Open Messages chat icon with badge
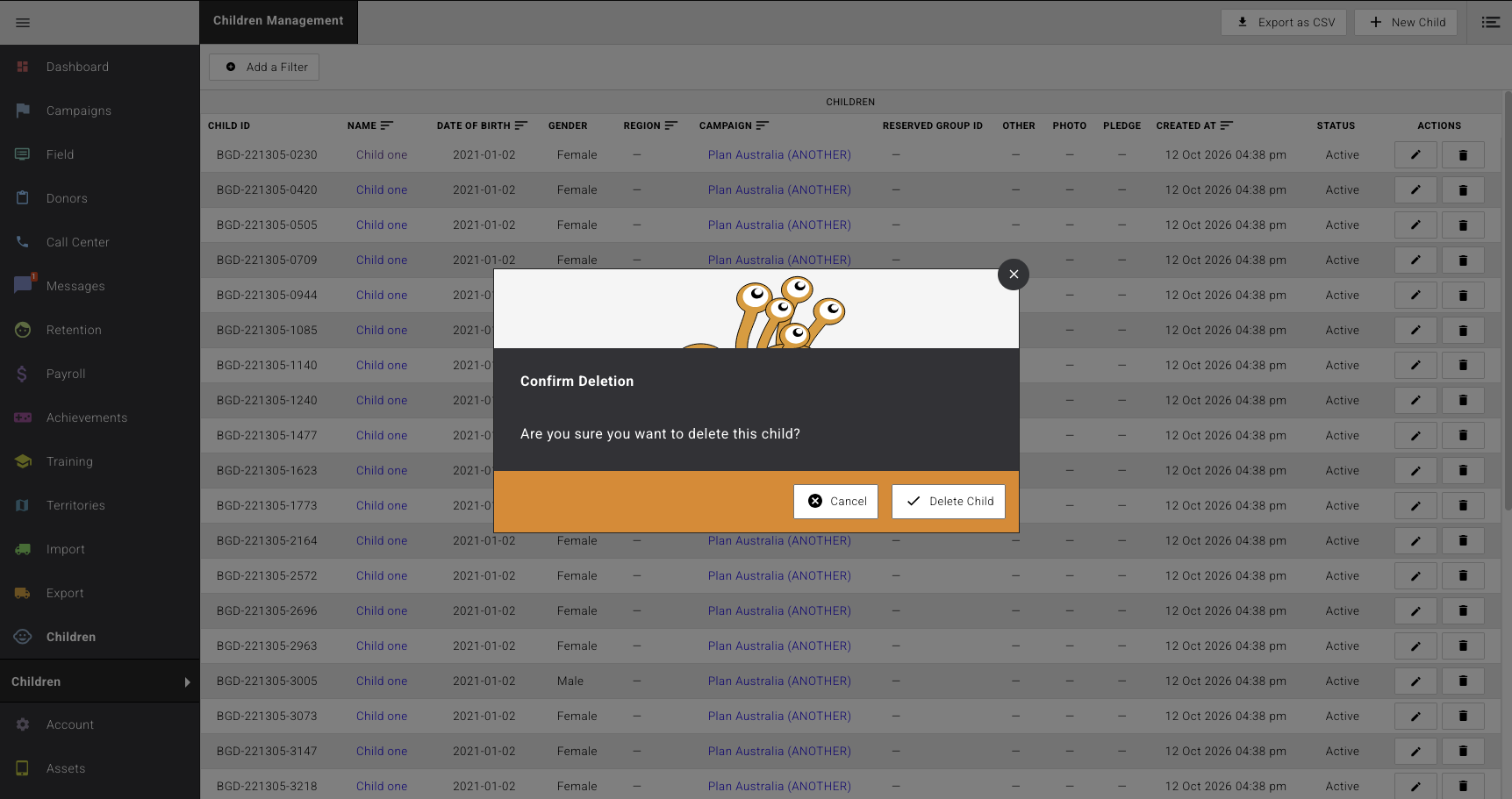The width and height of the screenshot is (1512, 799). coord(24,284)
